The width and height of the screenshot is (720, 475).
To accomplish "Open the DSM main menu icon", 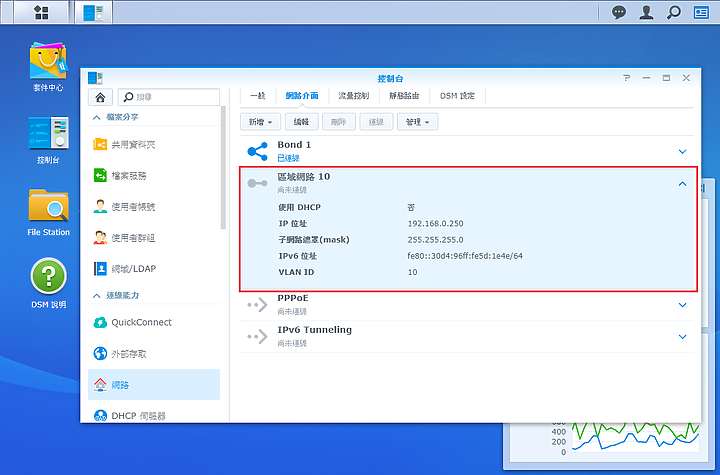I will (x=41, y=12).
